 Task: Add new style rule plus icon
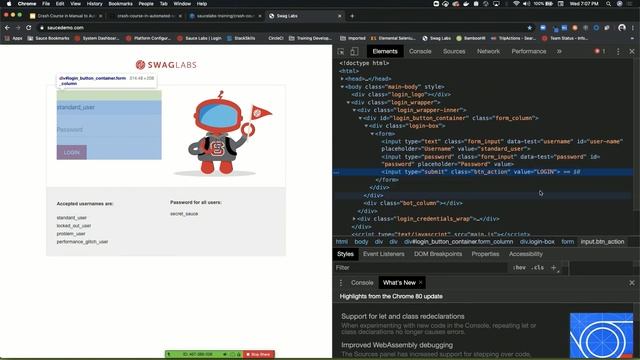point(554,268)
